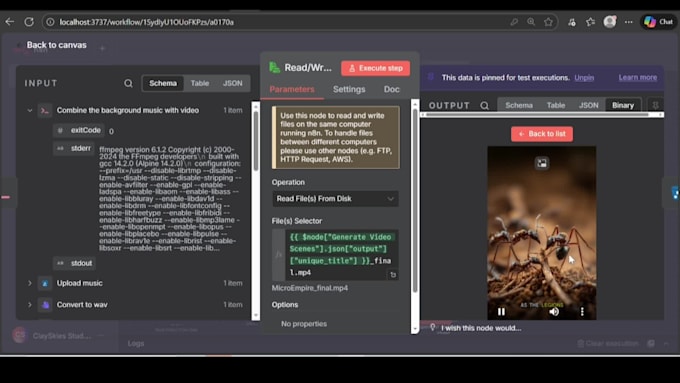Open Learn more link about pinning

coord(638,77)
